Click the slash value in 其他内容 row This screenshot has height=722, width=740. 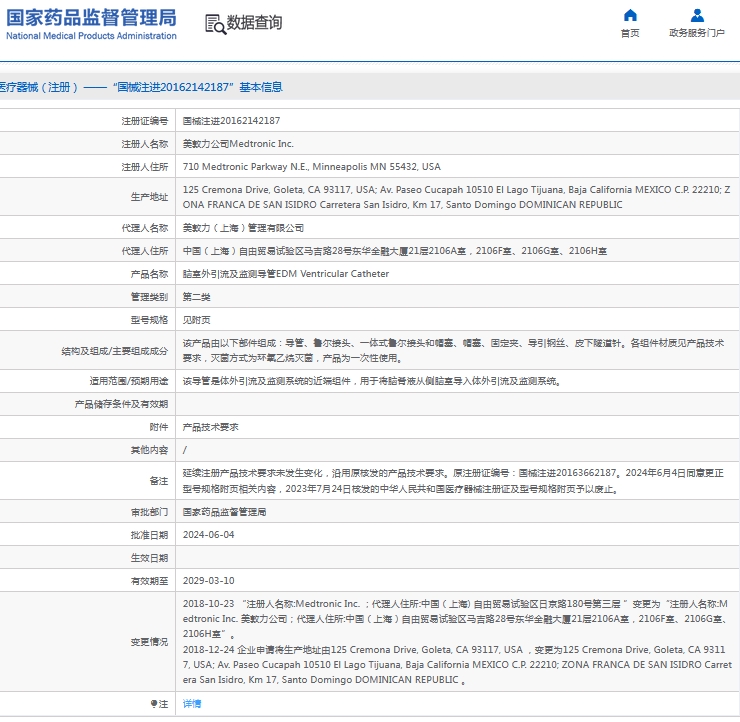185,450
